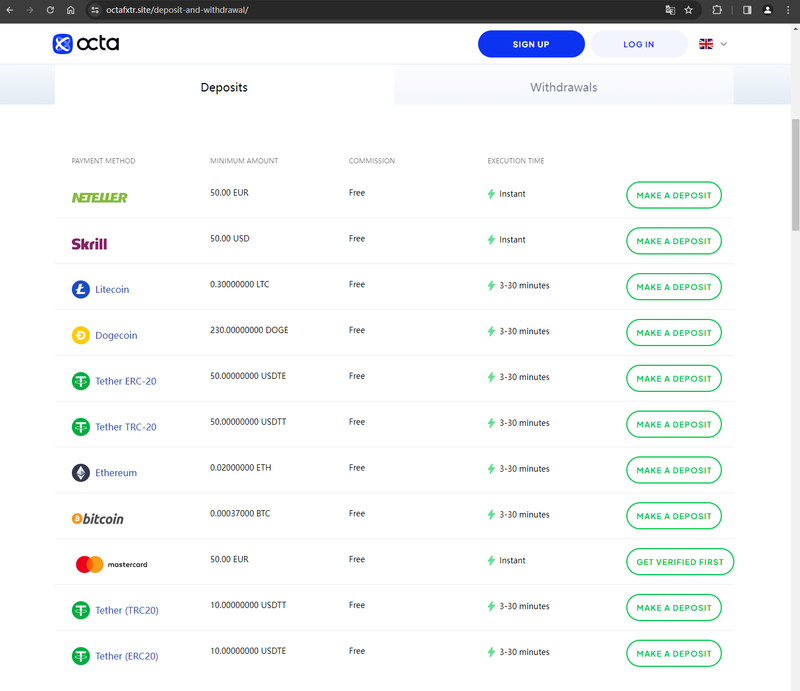
Task: Open the Litecoin payment method link
Action: pos(112,289)
